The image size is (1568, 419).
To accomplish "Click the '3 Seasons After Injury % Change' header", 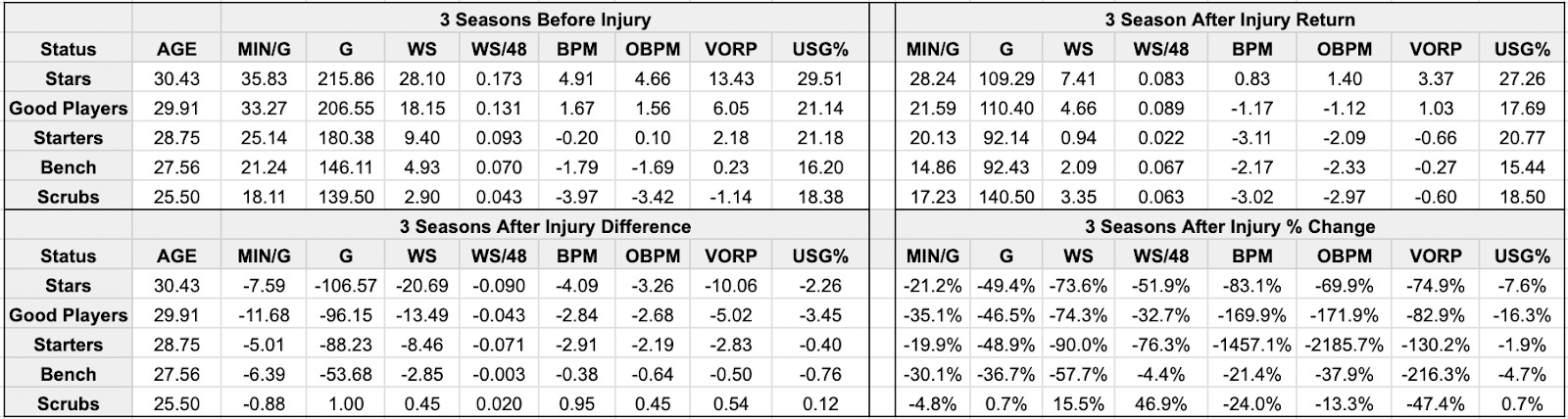I will [x=1230, y=226].
